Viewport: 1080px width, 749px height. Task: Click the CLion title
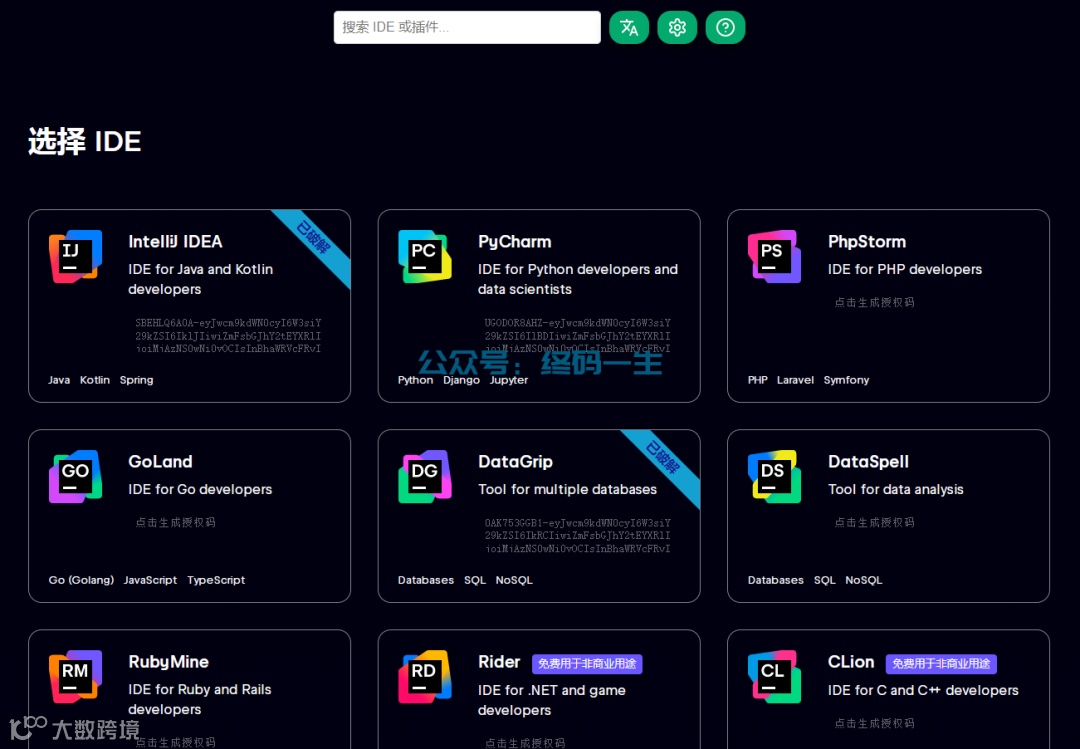(851, 662)
